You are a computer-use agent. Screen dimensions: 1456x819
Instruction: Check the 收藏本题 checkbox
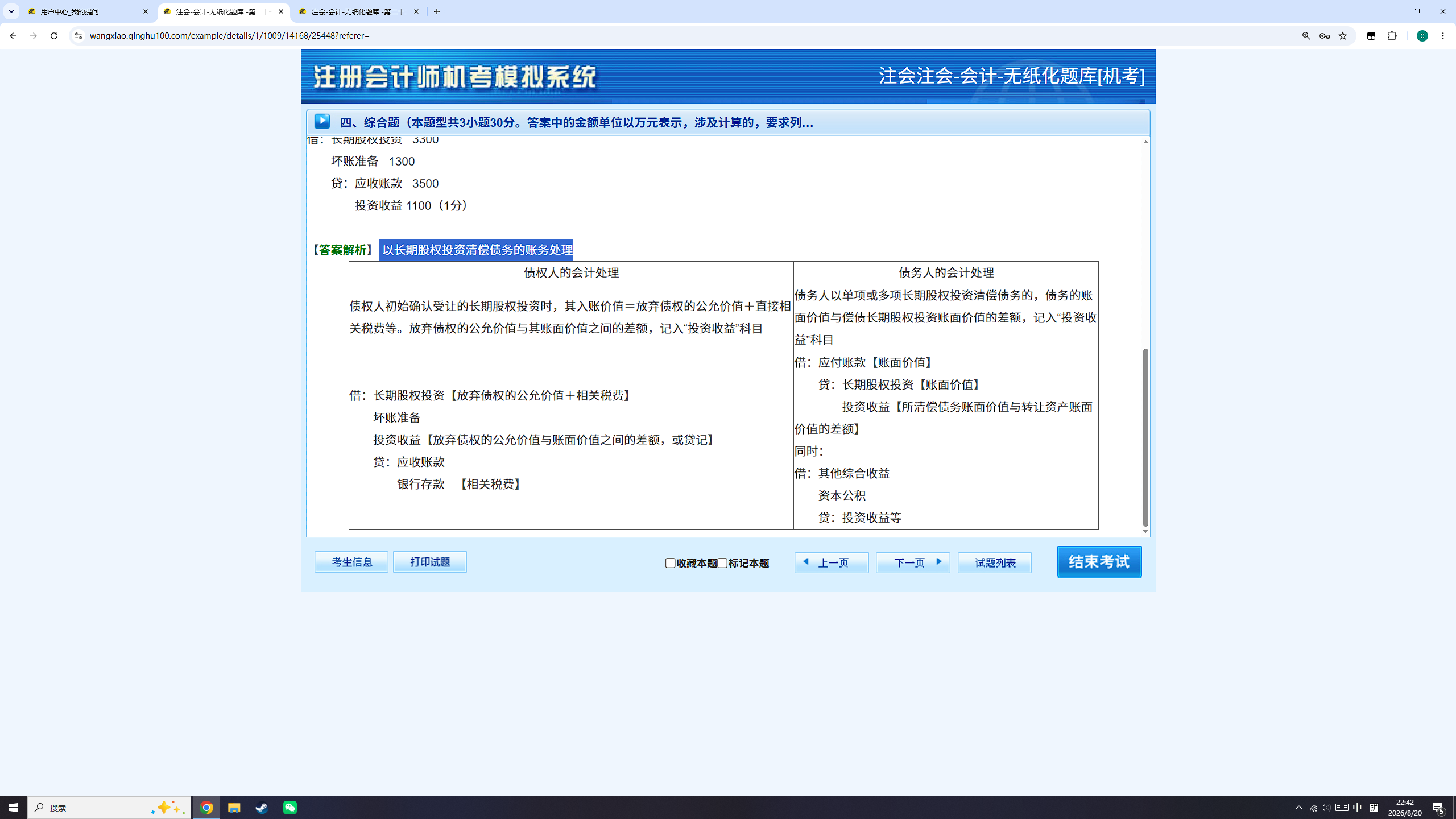click(x=671, y=563)
